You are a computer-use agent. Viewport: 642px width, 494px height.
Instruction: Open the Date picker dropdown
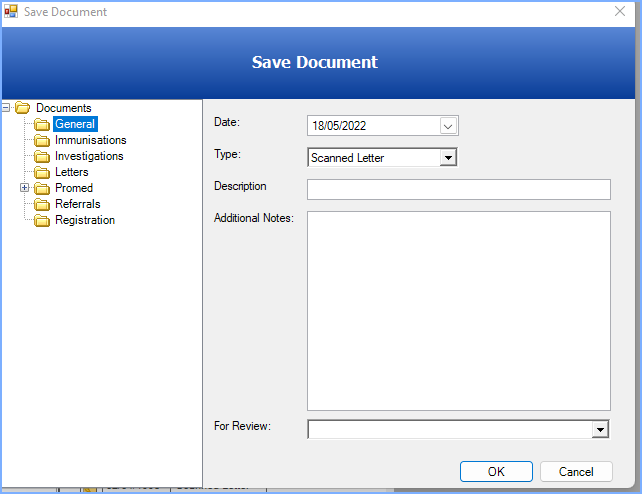448,126
